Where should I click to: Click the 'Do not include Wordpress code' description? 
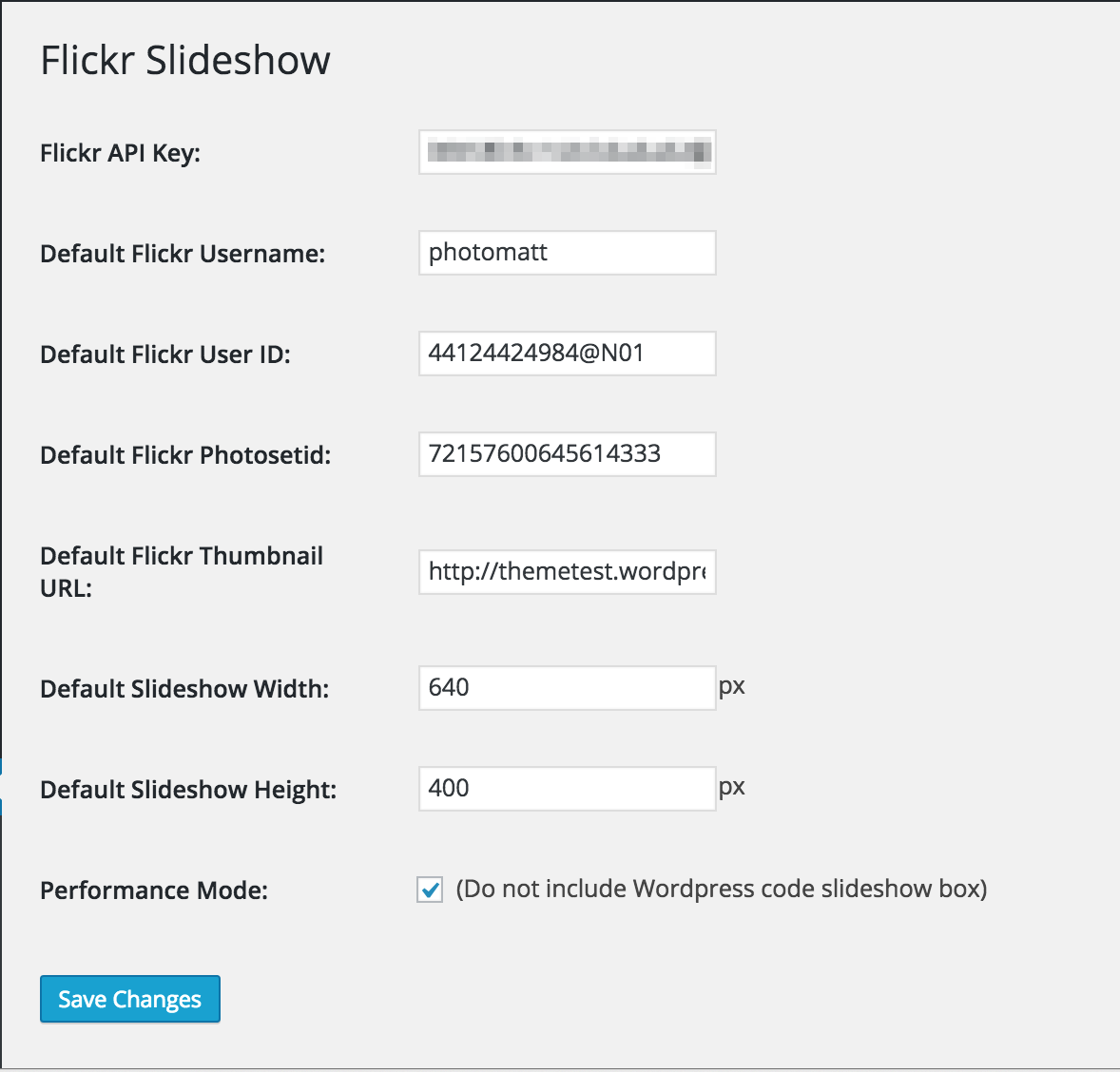point(722,890)
